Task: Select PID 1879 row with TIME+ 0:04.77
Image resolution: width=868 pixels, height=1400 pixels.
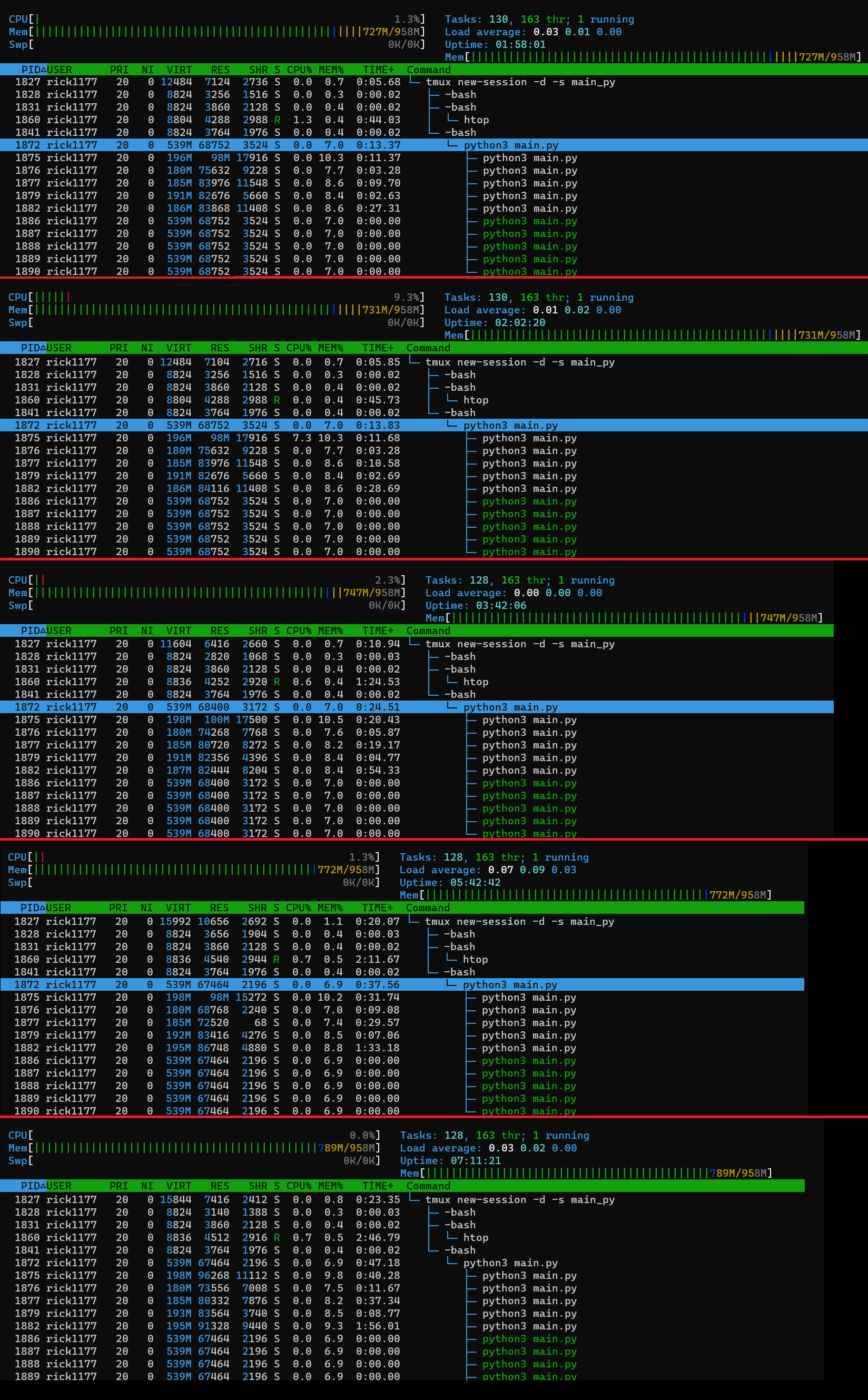Action: (x=417, y=758)
